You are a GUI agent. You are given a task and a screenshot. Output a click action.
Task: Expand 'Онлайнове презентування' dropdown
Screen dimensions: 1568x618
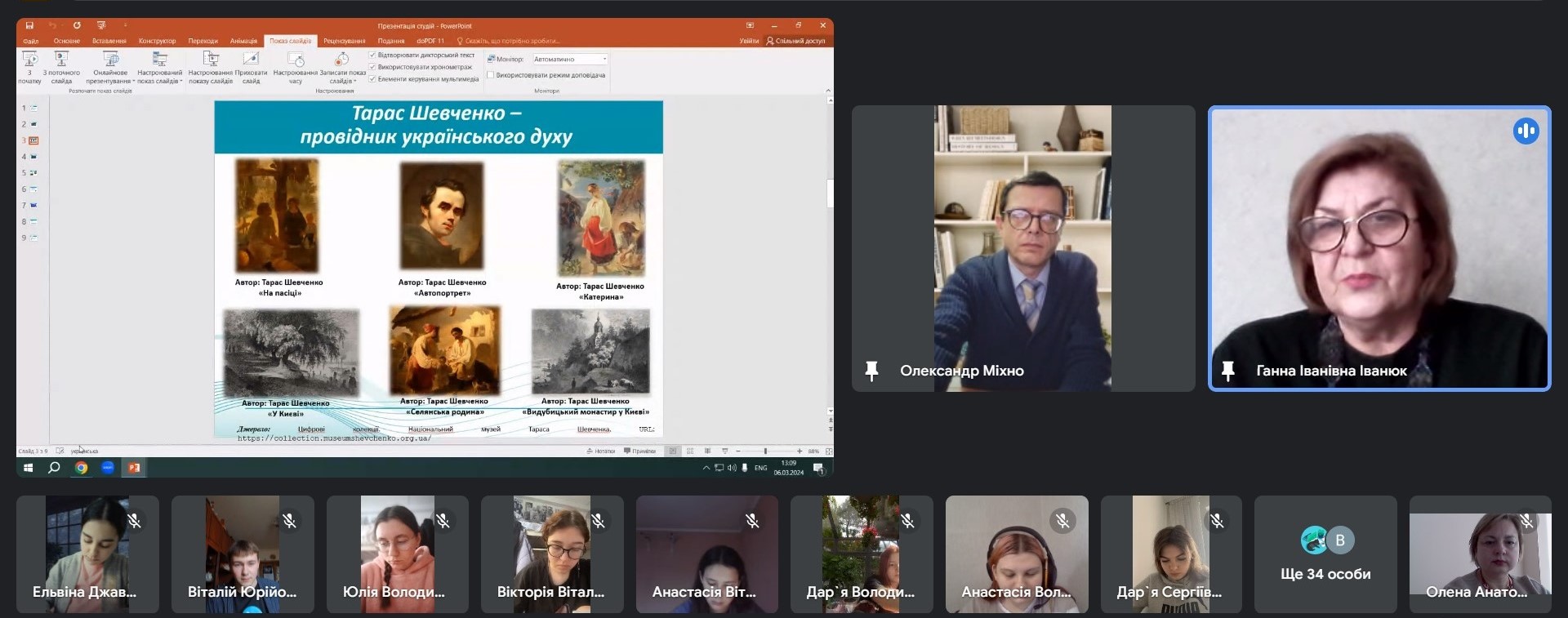point(133,82)
